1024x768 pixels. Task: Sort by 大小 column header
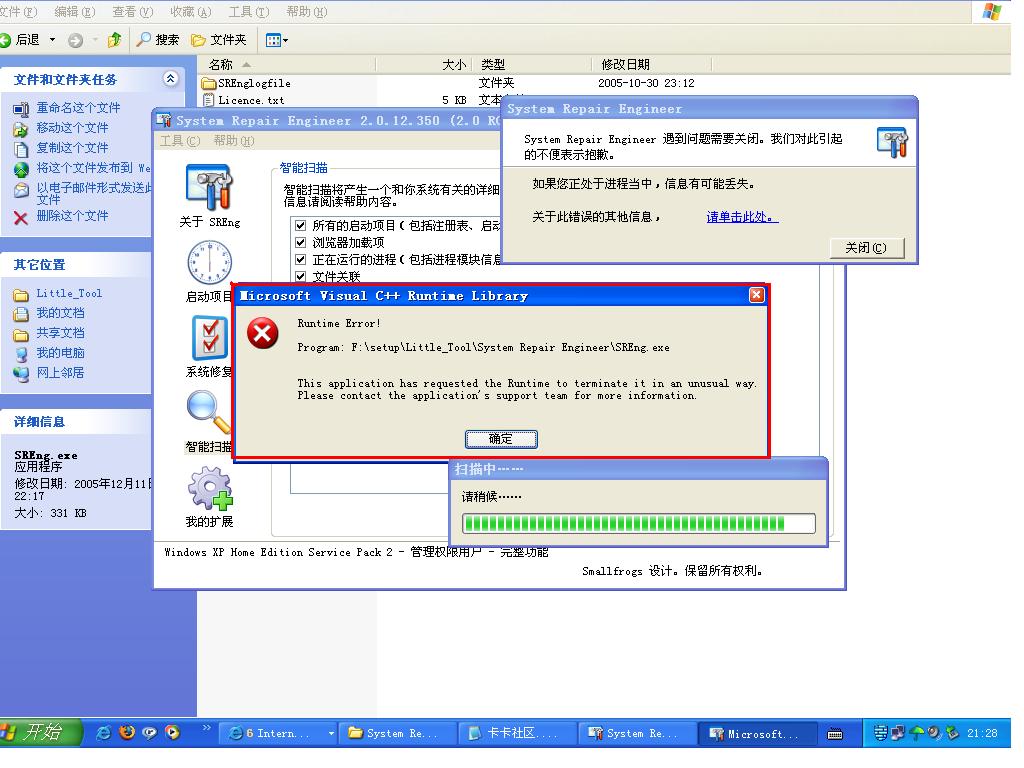pyautogui.click(x=424, y=65)
